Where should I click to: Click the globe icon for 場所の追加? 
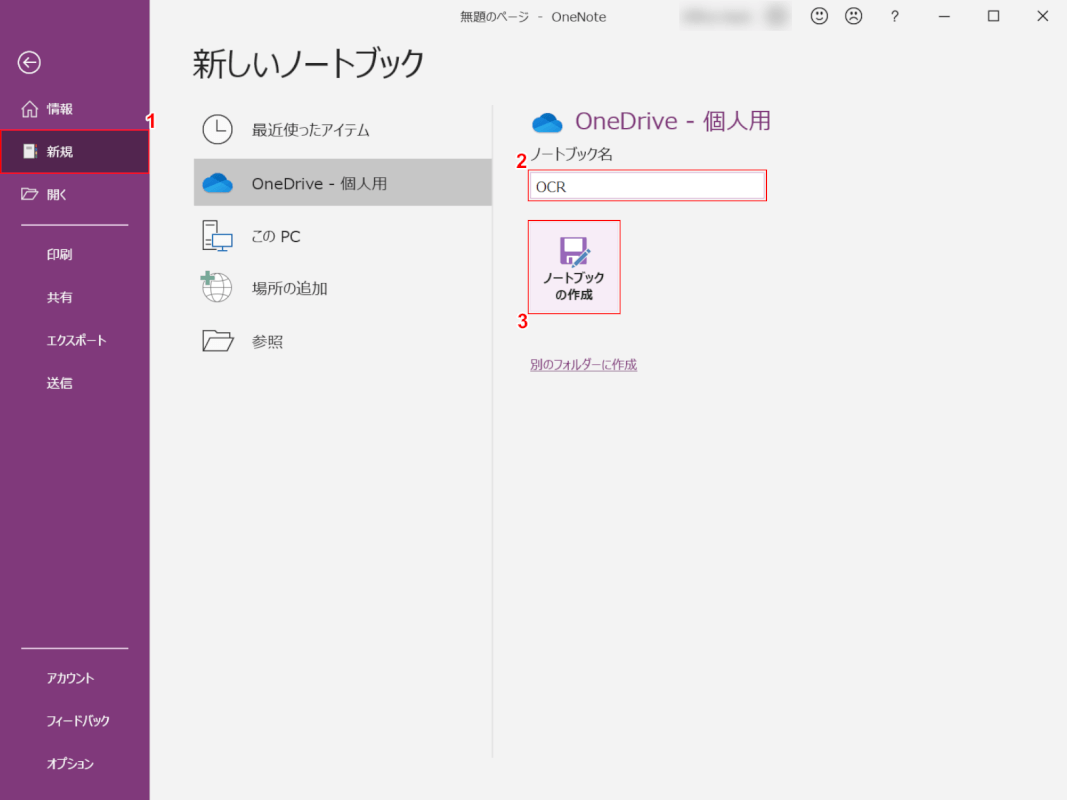click(x=217, y=288)
